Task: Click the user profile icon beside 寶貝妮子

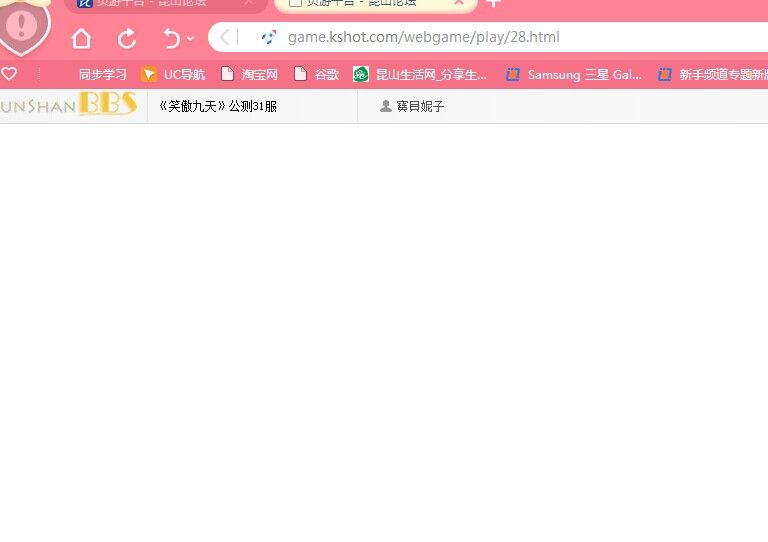Action: [x=386, y=106]
